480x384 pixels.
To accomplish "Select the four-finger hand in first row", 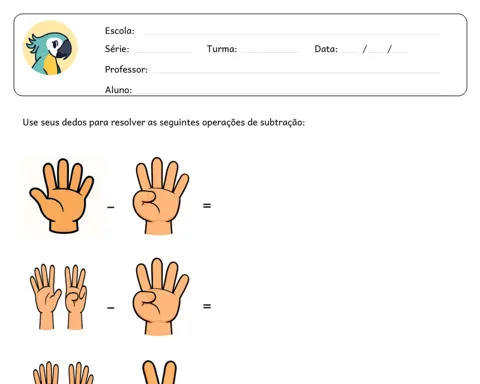I will [x=161, y=196].
